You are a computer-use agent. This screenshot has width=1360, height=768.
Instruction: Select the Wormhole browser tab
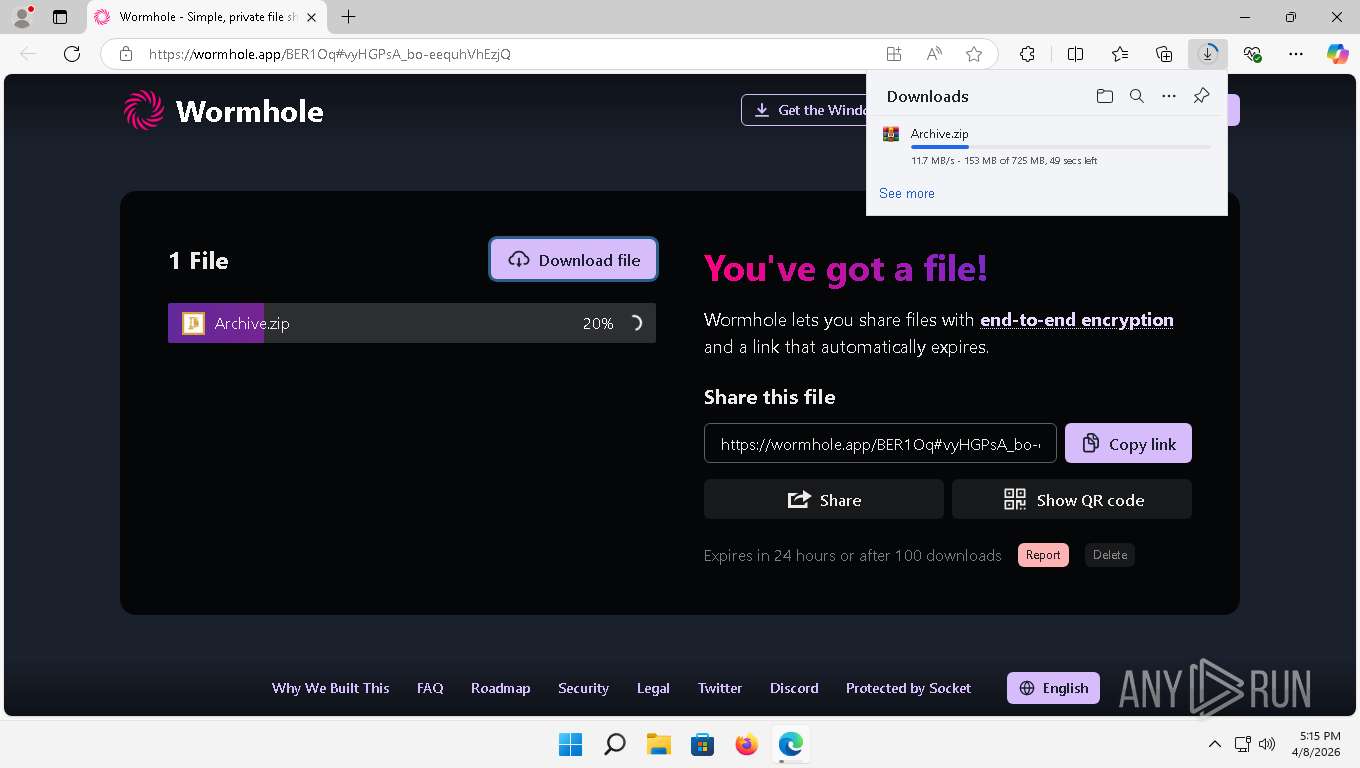pyautogui.click(x=207, y=17)
